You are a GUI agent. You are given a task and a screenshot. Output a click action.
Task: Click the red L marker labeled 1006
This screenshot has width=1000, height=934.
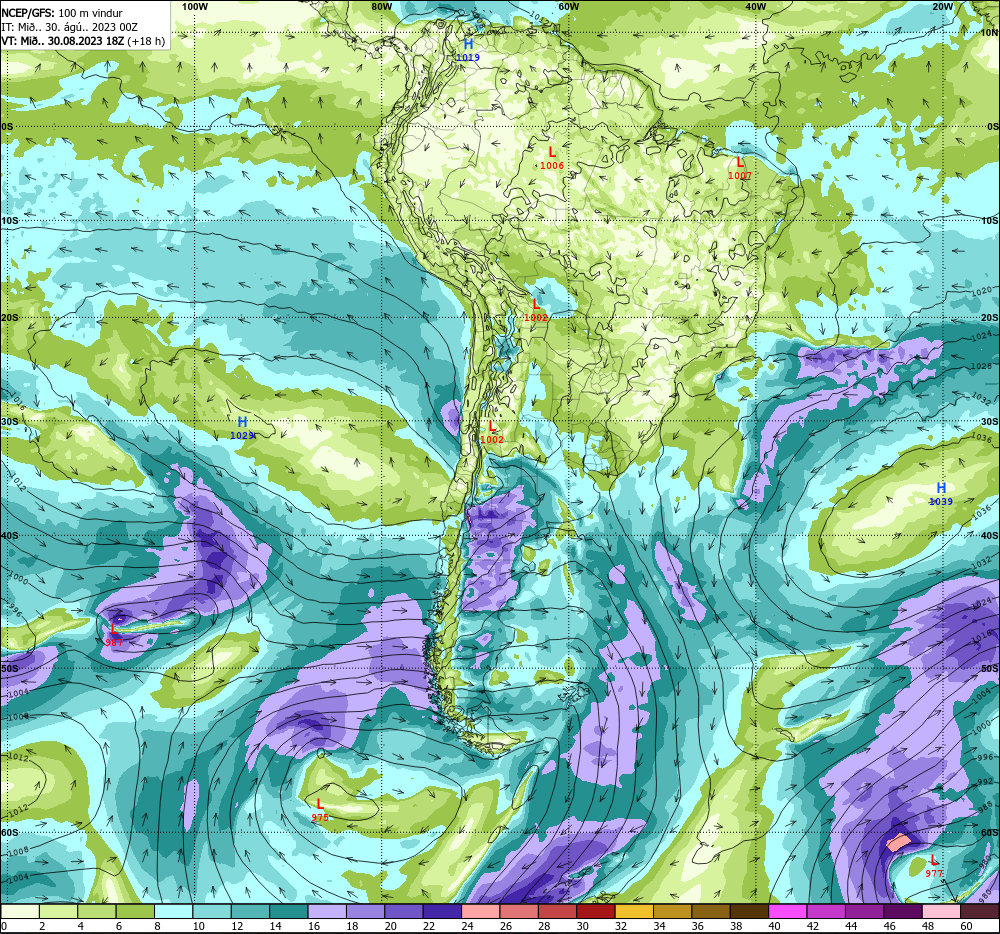[552, 152]
